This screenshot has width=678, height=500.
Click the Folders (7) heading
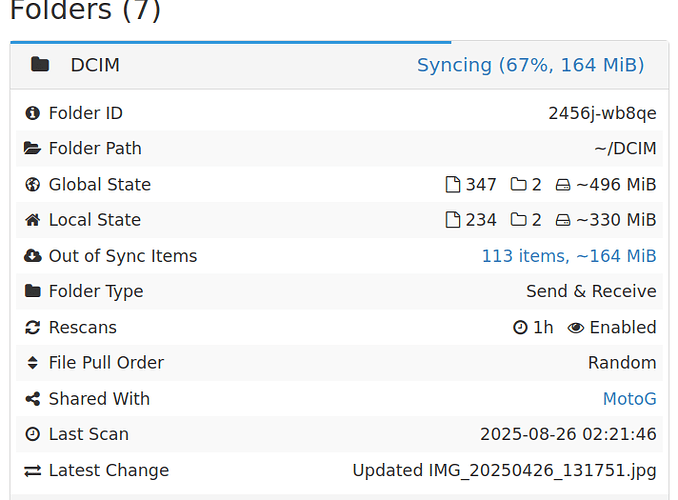(x=85, y=12)
